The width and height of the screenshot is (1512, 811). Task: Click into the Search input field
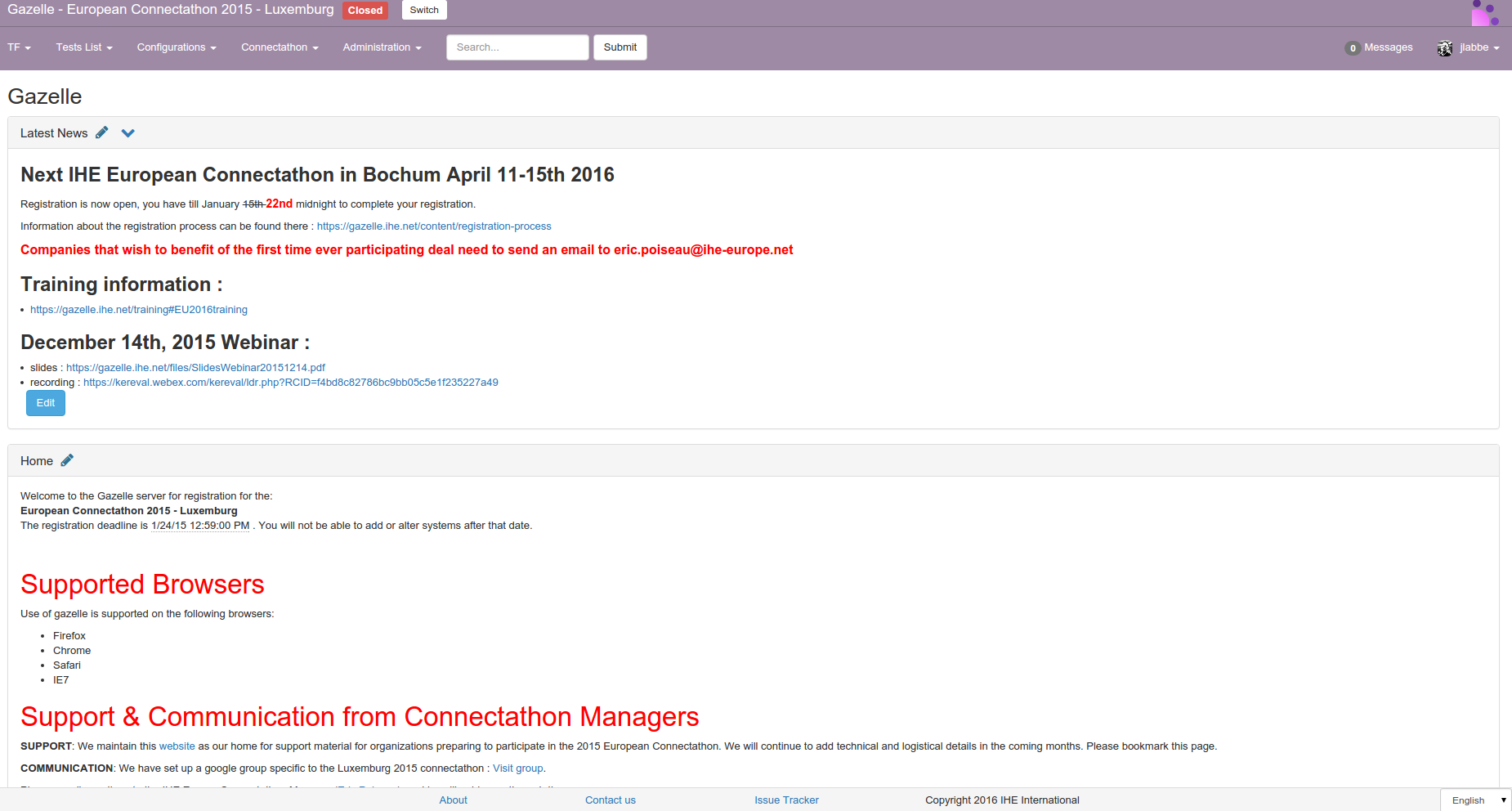[517, 47]
